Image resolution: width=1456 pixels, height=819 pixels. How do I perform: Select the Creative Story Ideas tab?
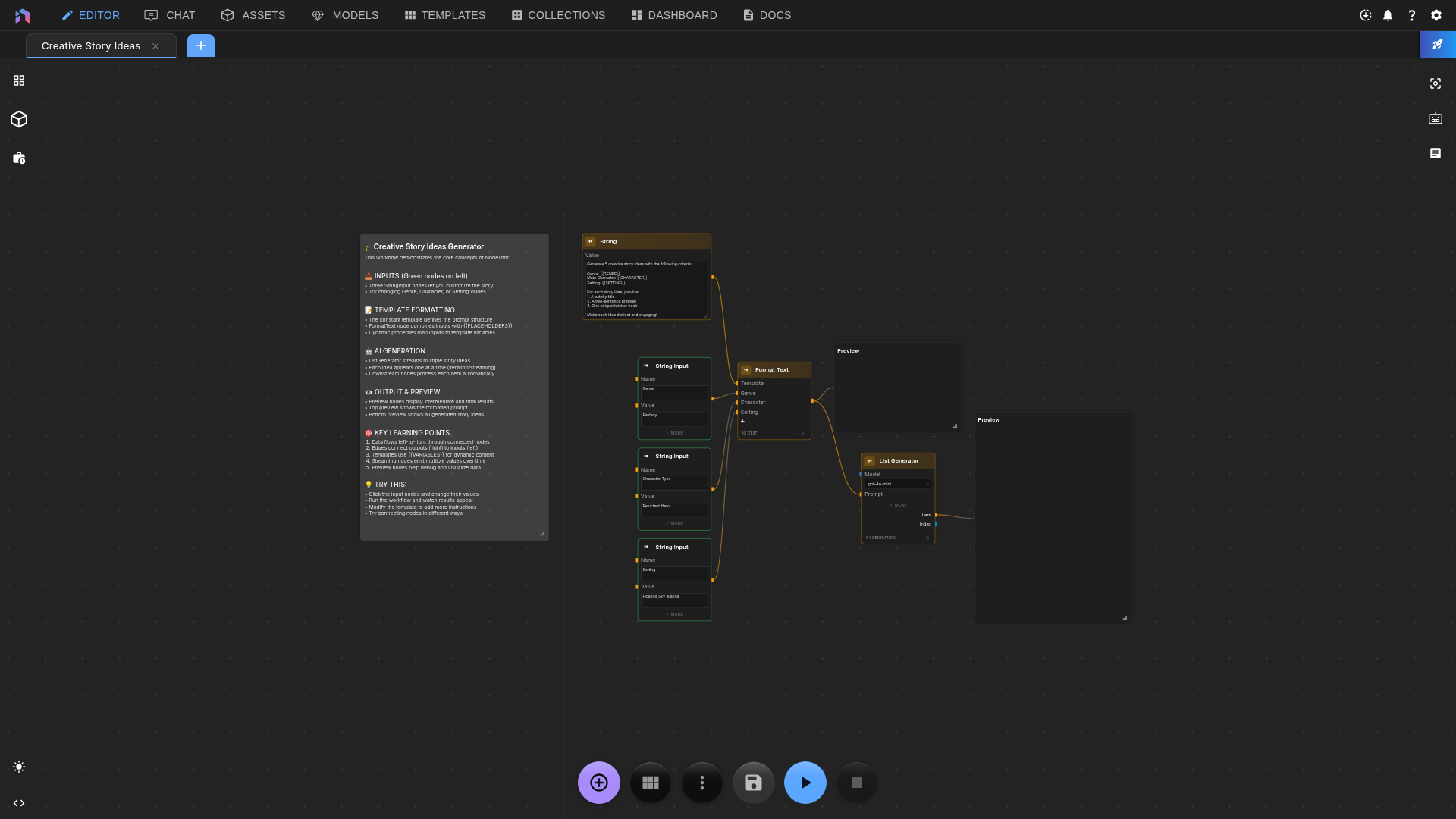click(89, 45)
